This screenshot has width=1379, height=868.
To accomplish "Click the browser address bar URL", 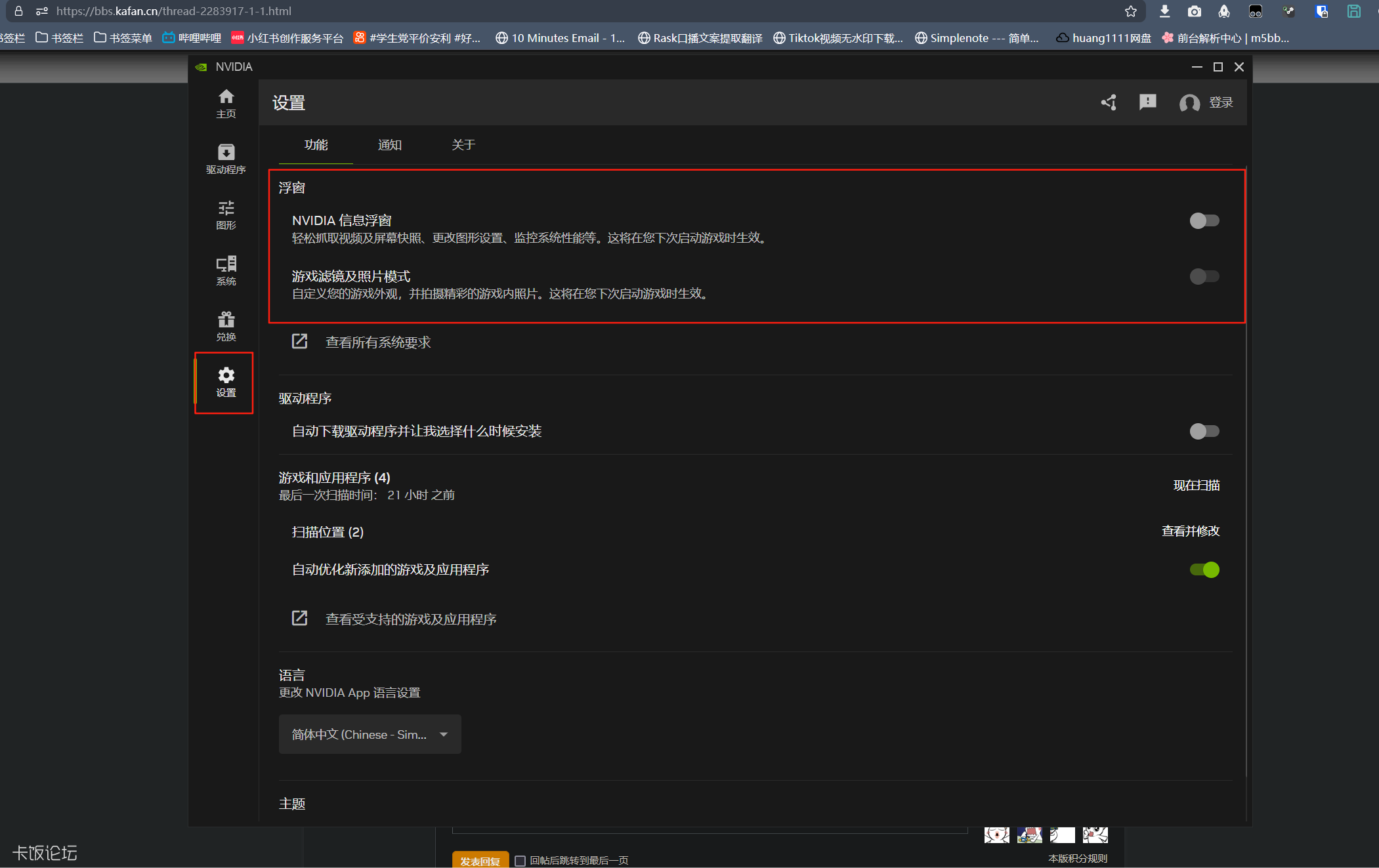I will [x=174, y=11].
